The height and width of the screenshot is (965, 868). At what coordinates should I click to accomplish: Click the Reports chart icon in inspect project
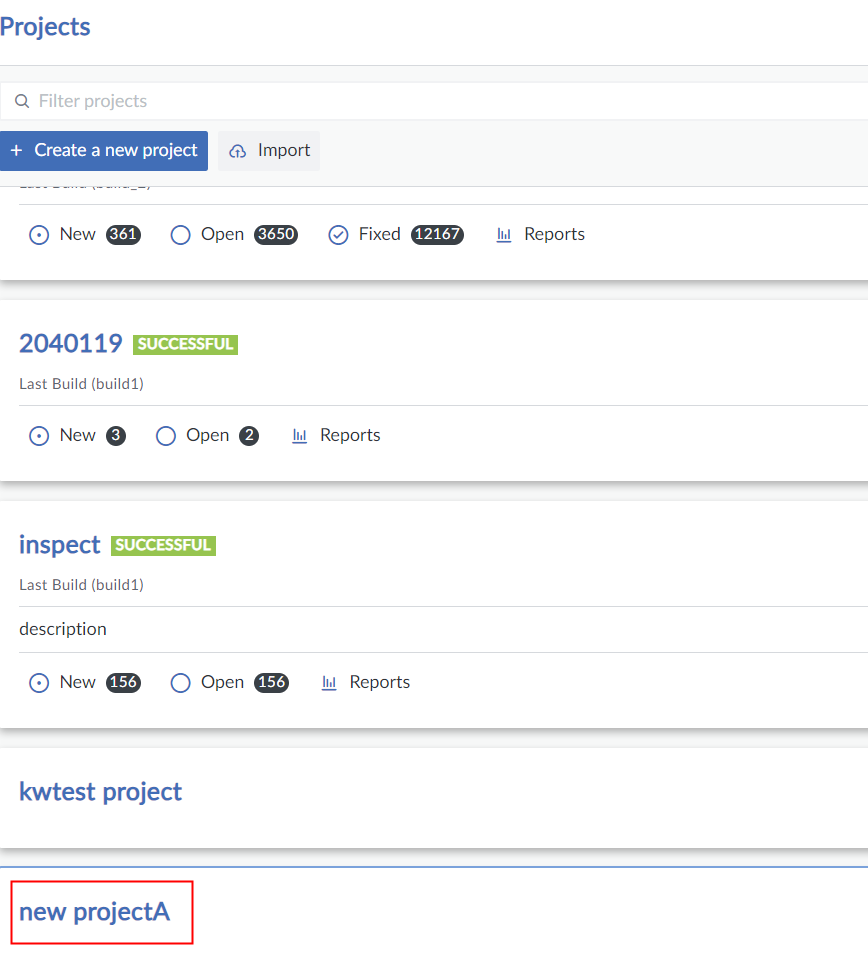[329, 683]
